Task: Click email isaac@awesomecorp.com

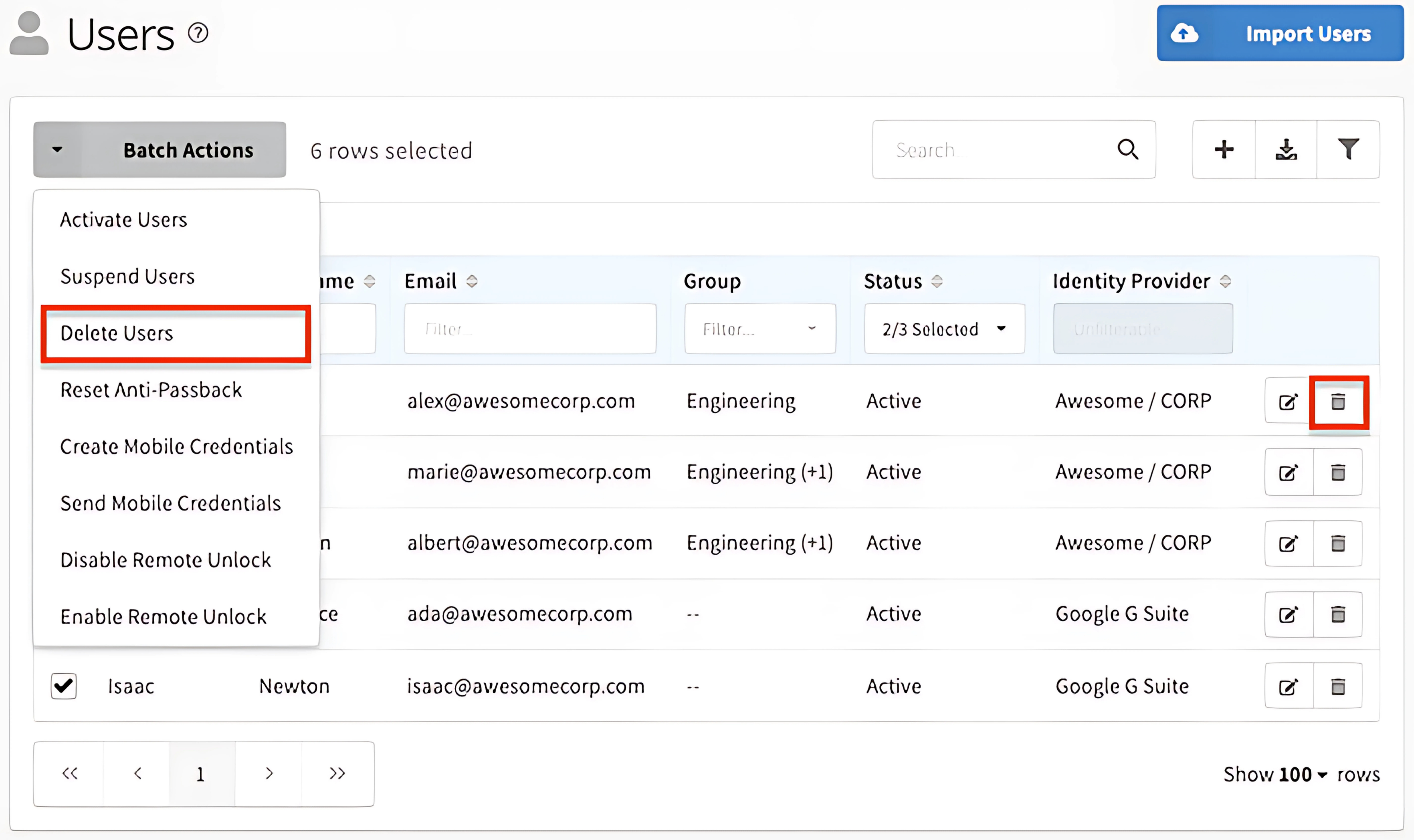Action: (525, 686)
